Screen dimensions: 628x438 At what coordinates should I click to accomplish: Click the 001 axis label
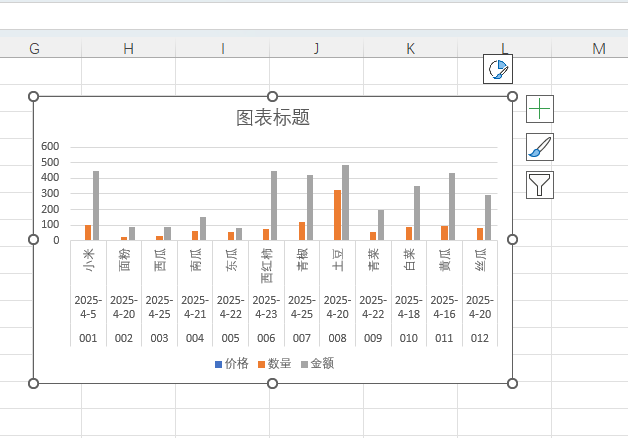[x=88, y=338]
